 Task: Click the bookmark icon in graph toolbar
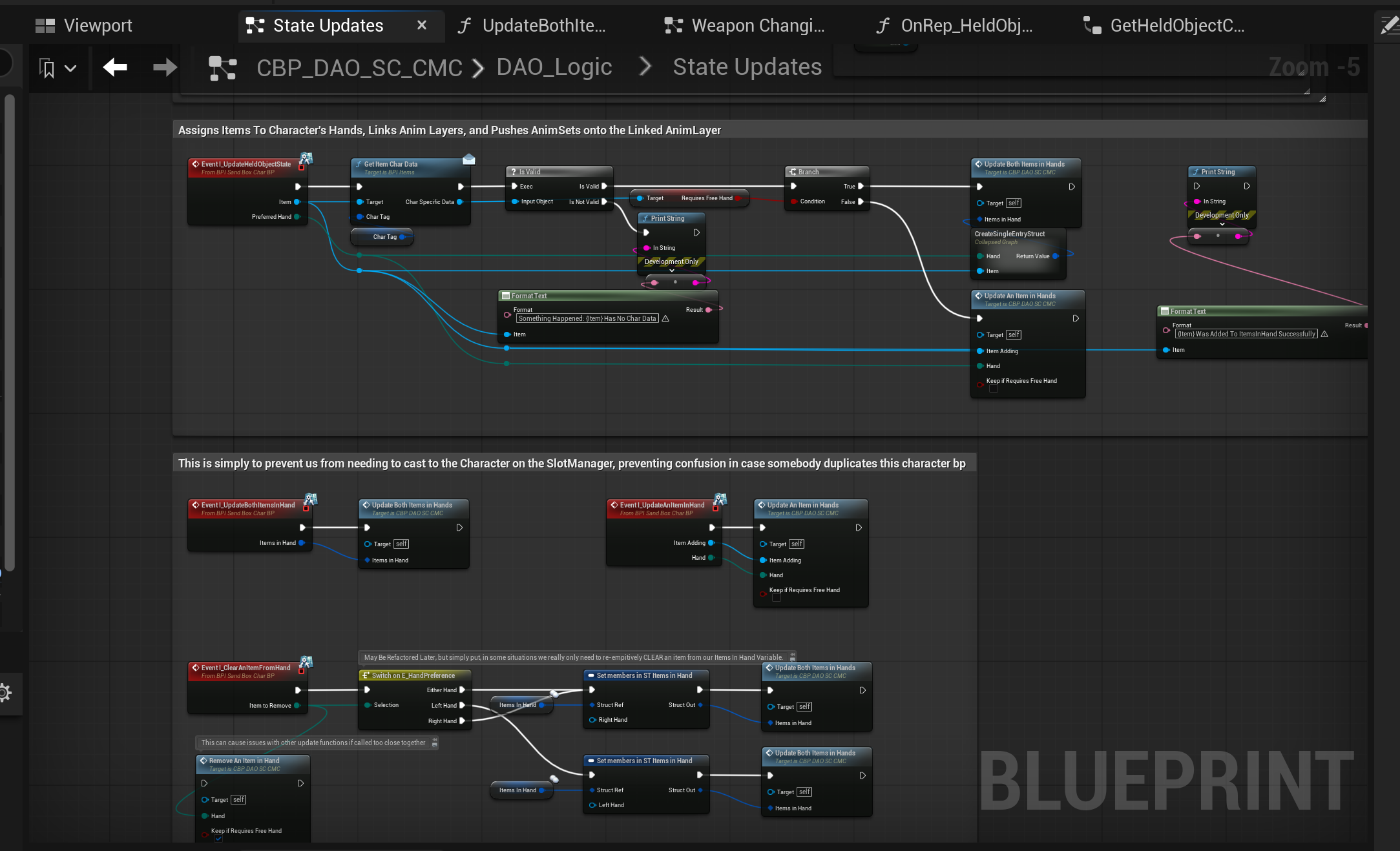point(47,68)
